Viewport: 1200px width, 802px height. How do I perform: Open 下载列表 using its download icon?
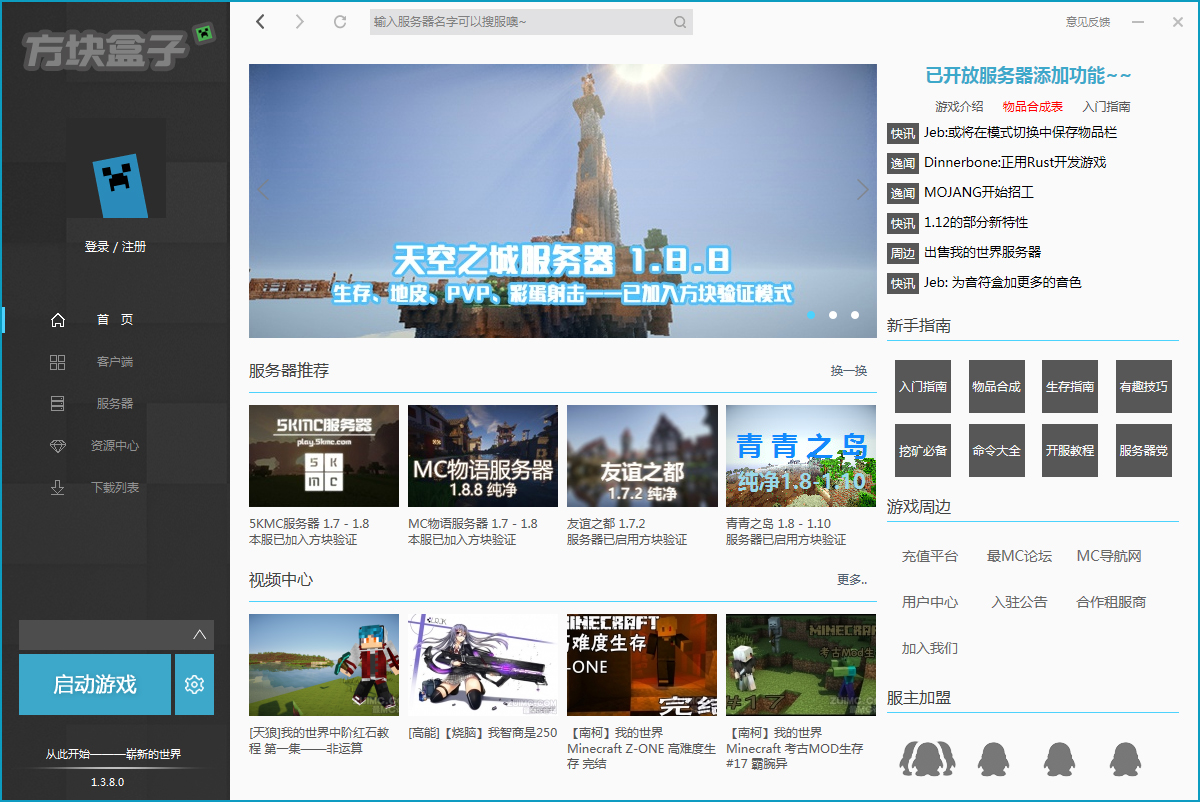tap(58, 487)
